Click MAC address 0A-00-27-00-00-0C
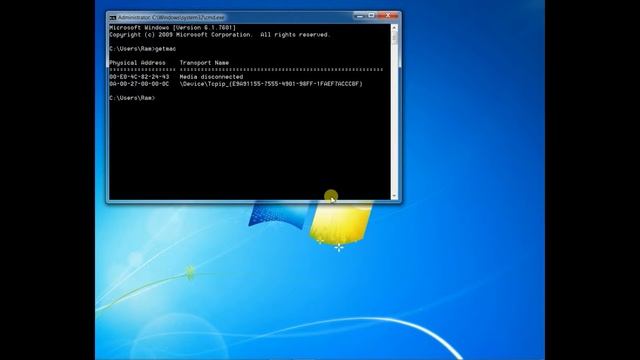This screenshot has height=360, width=640. pos(139,84)
